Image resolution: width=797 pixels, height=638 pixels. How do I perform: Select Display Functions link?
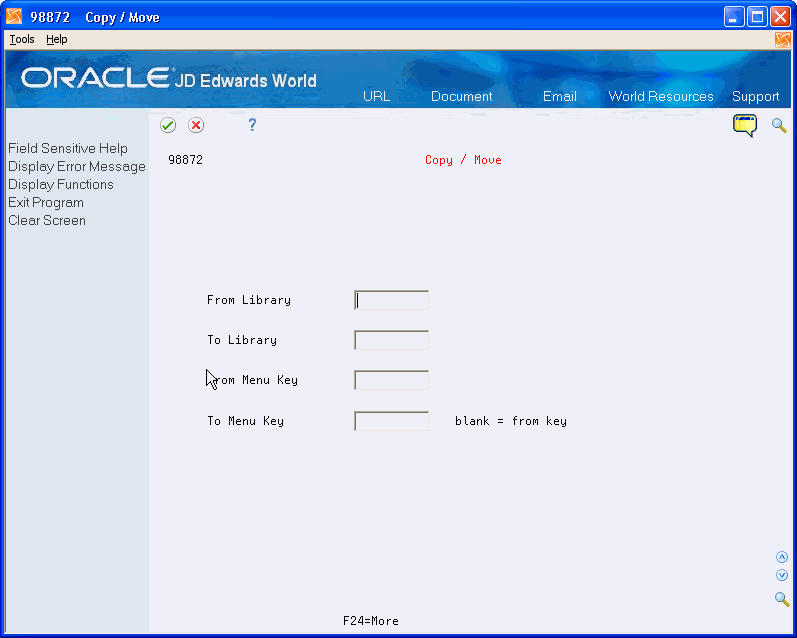[x=60, y=185]
